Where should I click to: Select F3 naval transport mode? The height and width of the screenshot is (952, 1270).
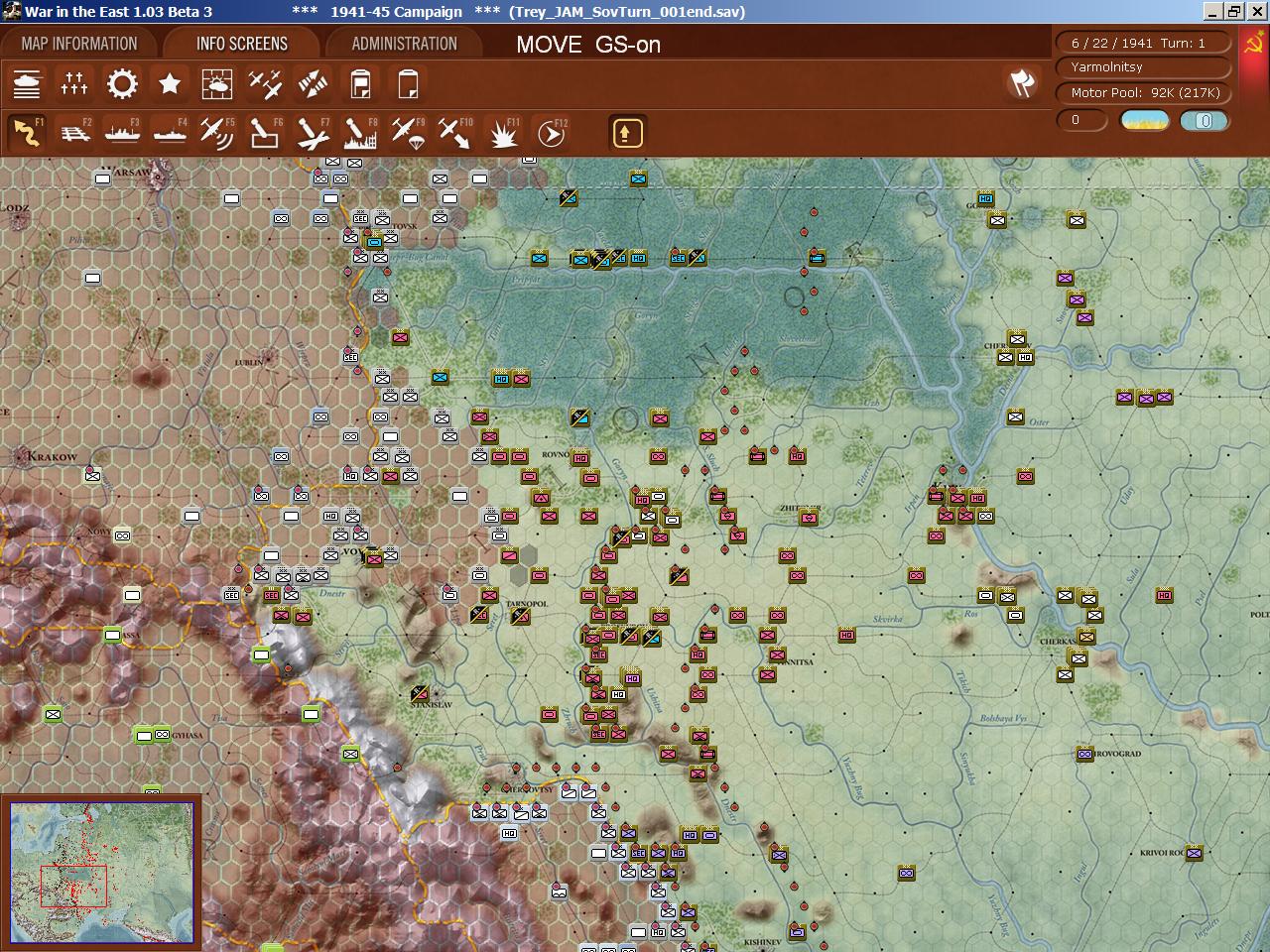122,132
